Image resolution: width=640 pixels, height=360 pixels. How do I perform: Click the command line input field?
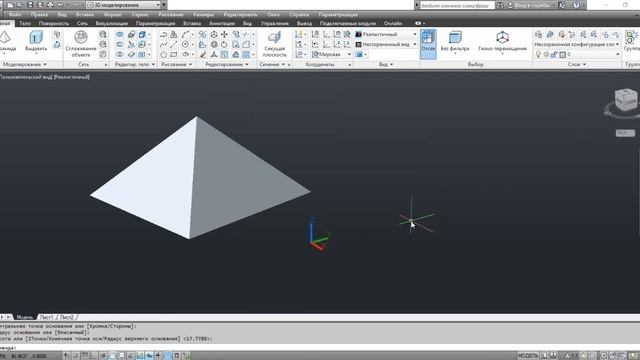(x=320, y=347)
